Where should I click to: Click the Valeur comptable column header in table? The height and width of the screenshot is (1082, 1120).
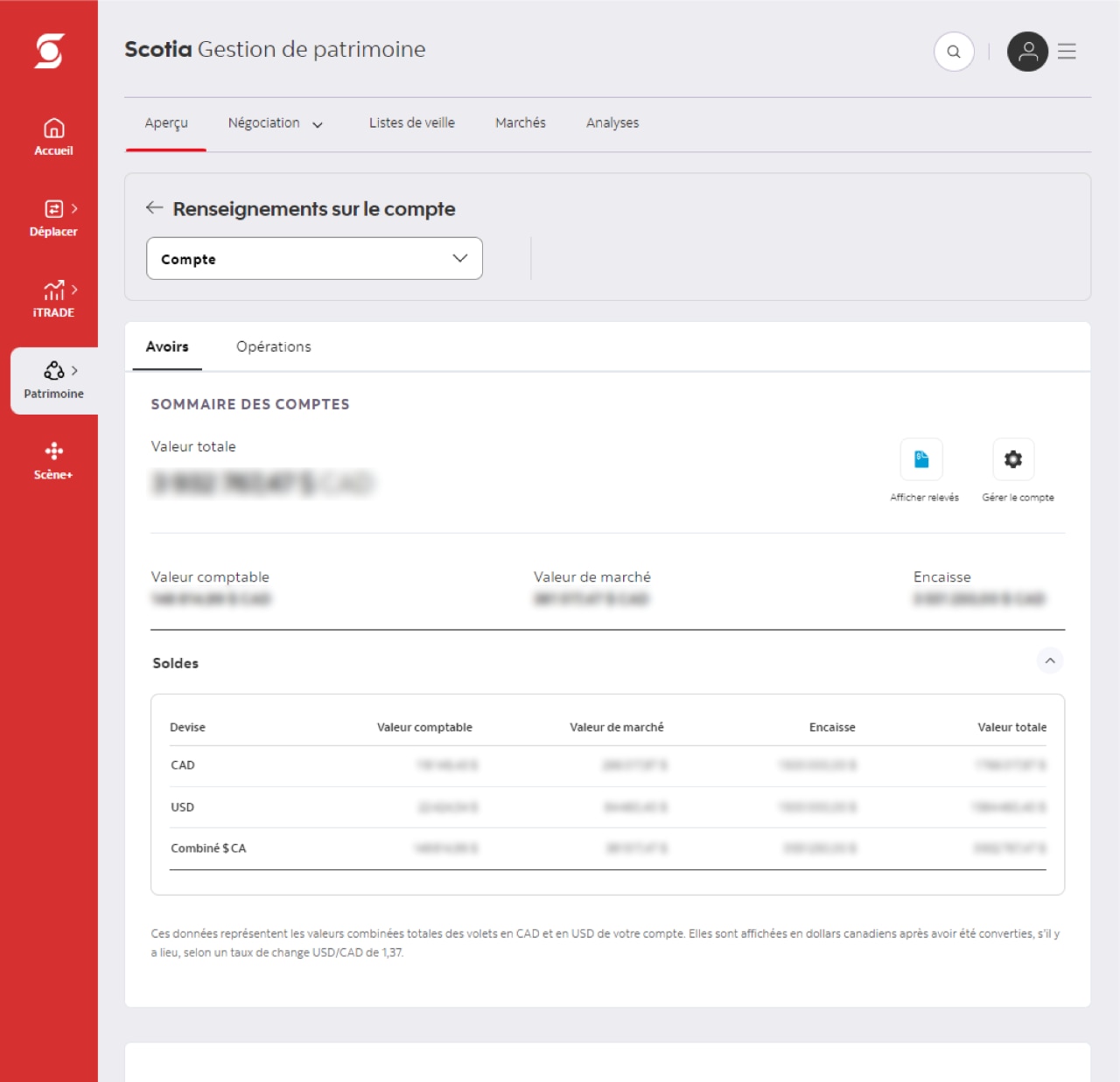[x=424, y=728]
